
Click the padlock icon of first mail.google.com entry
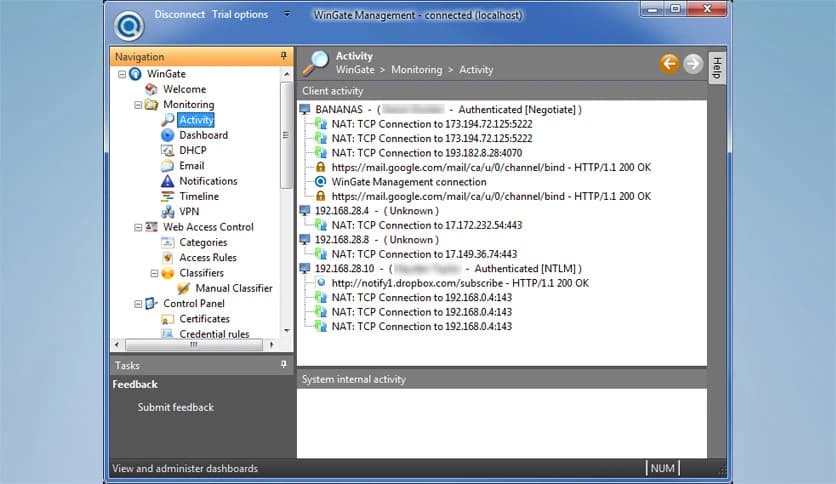click(x=320, y=167)
